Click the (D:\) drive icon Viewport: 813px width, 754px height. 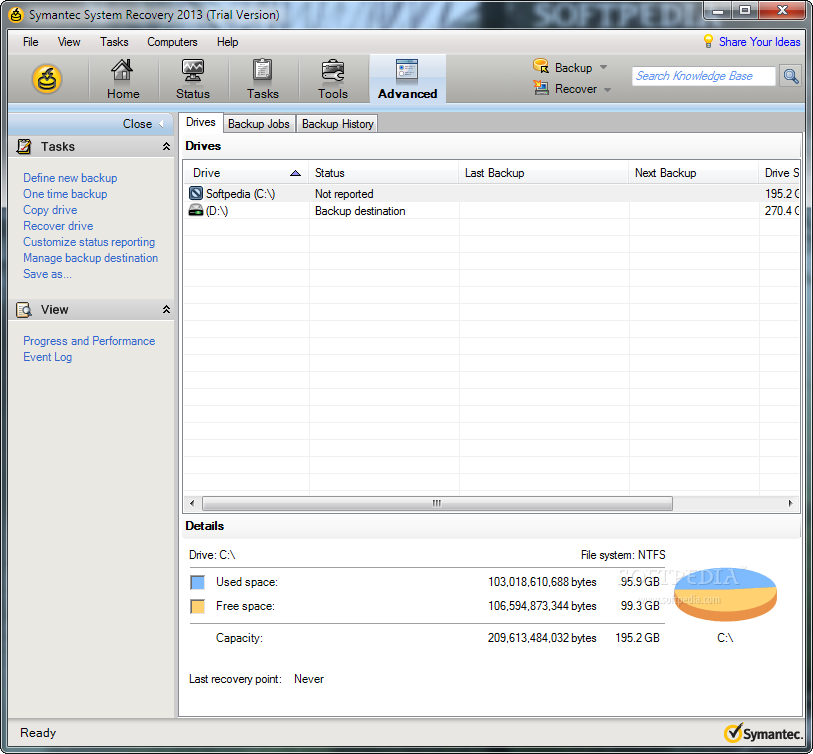point(195,211)
